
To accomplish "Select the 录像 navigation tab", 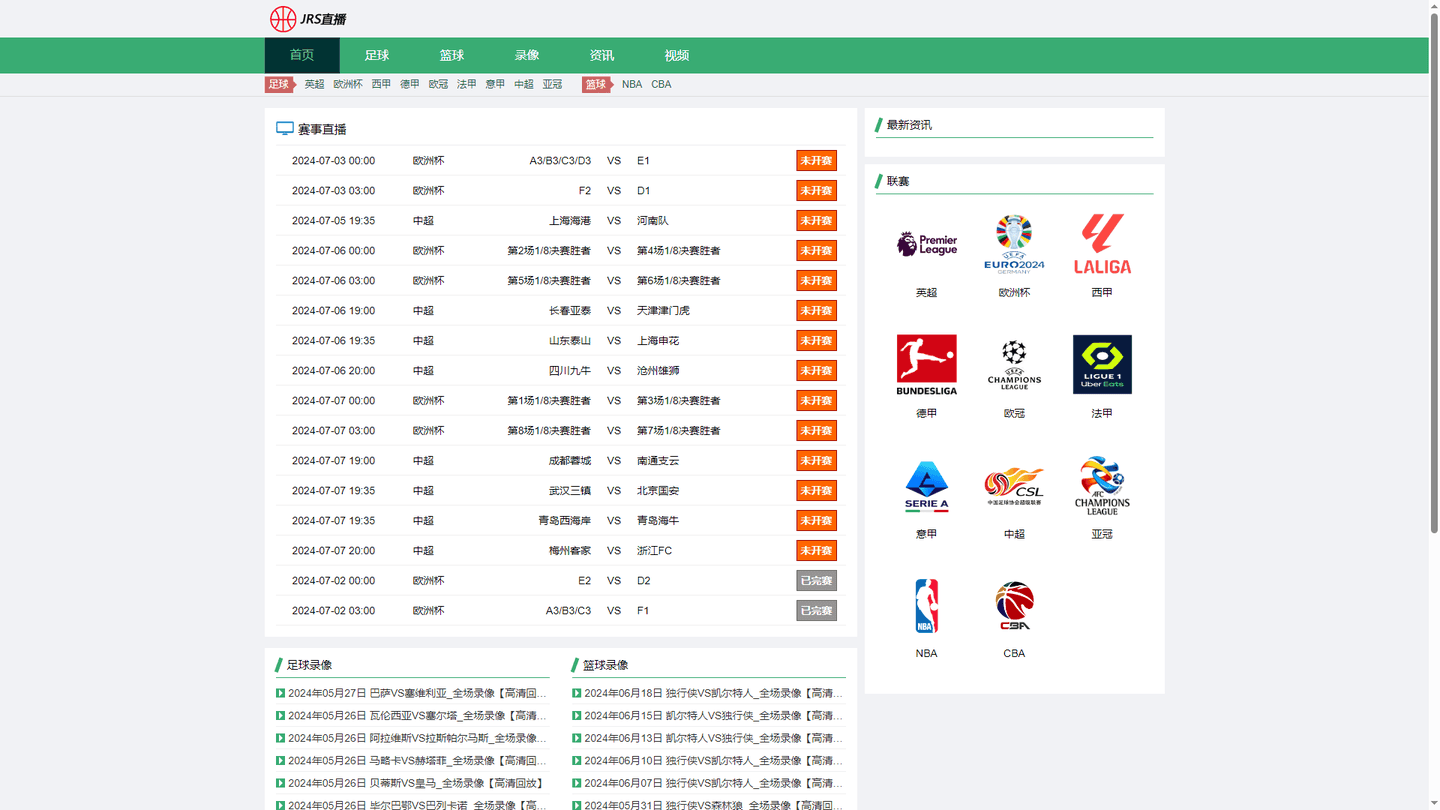I will click(x=527, y=55).
